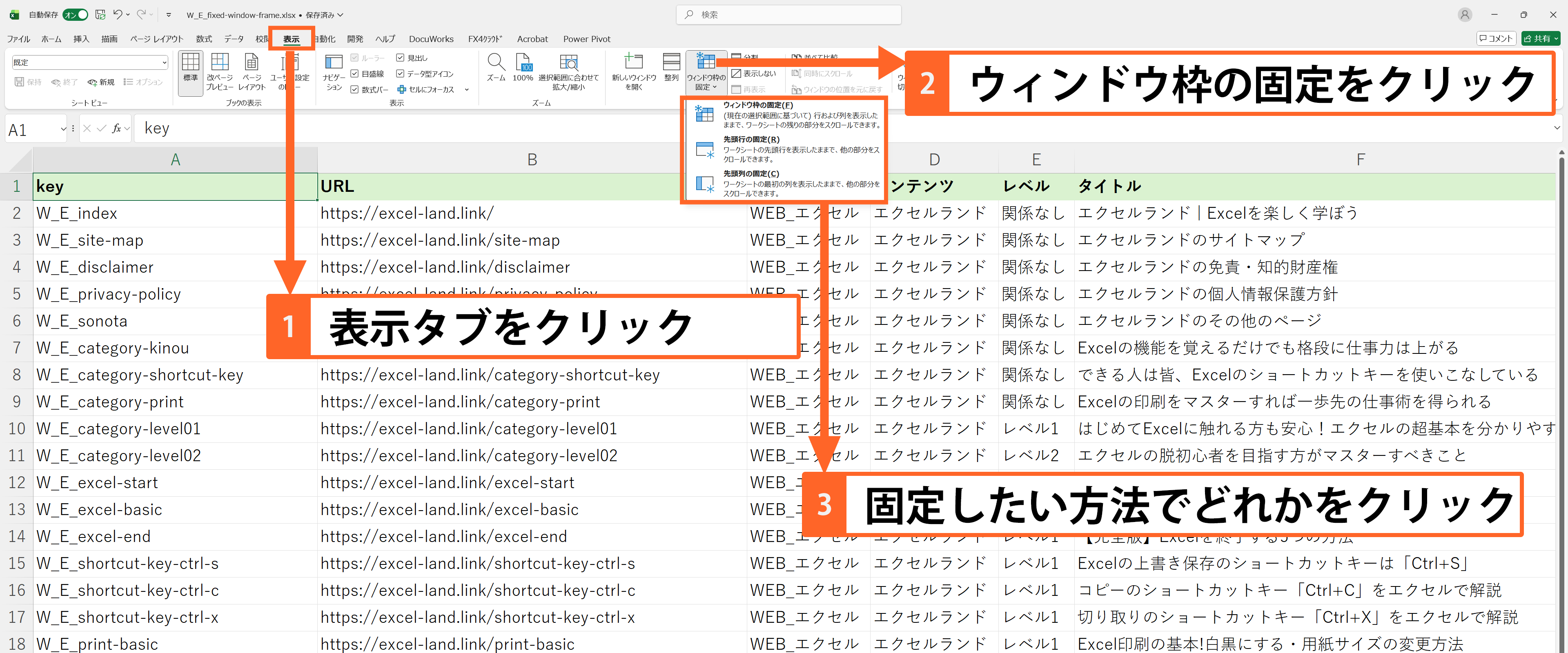The height and width of the screenshot is (653, 1568).
Task: Disable the 数式バー checkbox
Action: tap(356, 89)
